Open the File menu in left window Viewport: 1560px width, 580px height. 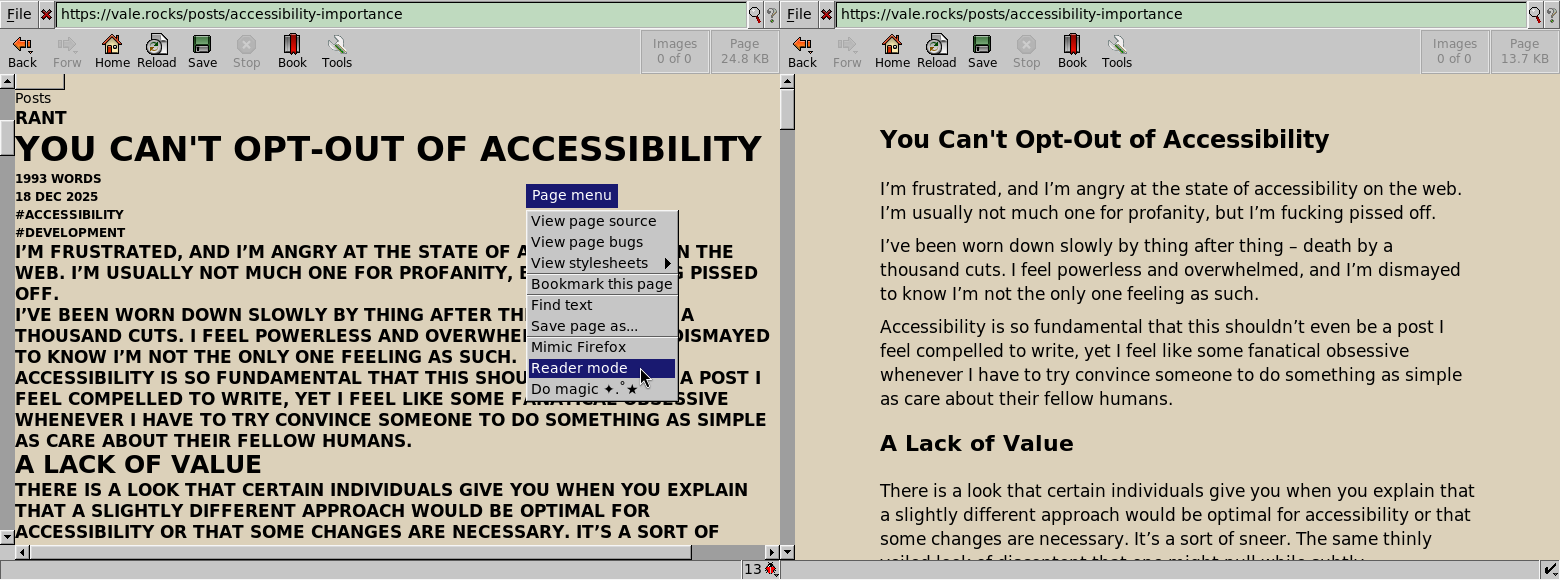19,14
